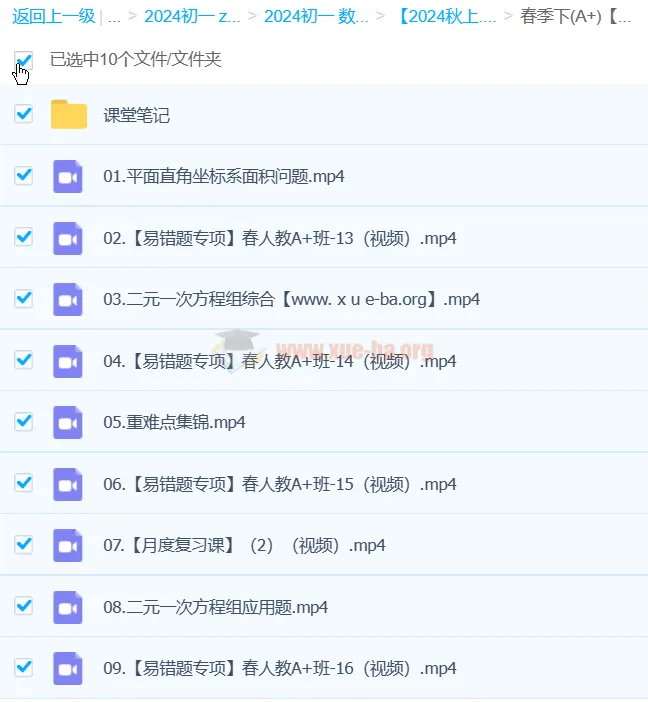Uncheck checkbox for 08.二元一次方程组应用题.mp4
Screen dimensions: 648x702
click(23, 606)
